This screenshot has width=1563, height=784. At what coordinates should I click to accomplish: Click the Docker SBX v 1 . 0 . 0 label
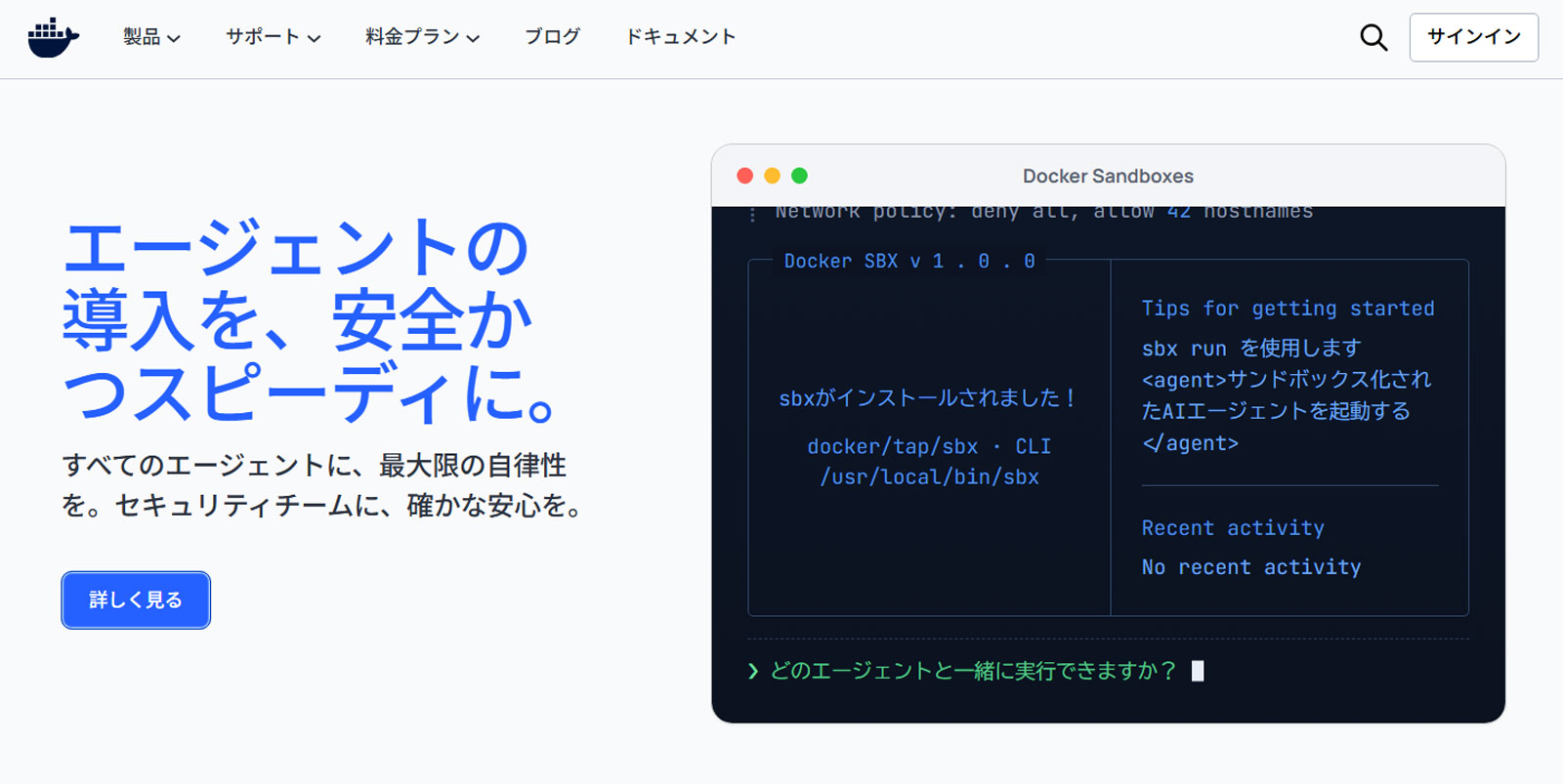pos(909,261)
